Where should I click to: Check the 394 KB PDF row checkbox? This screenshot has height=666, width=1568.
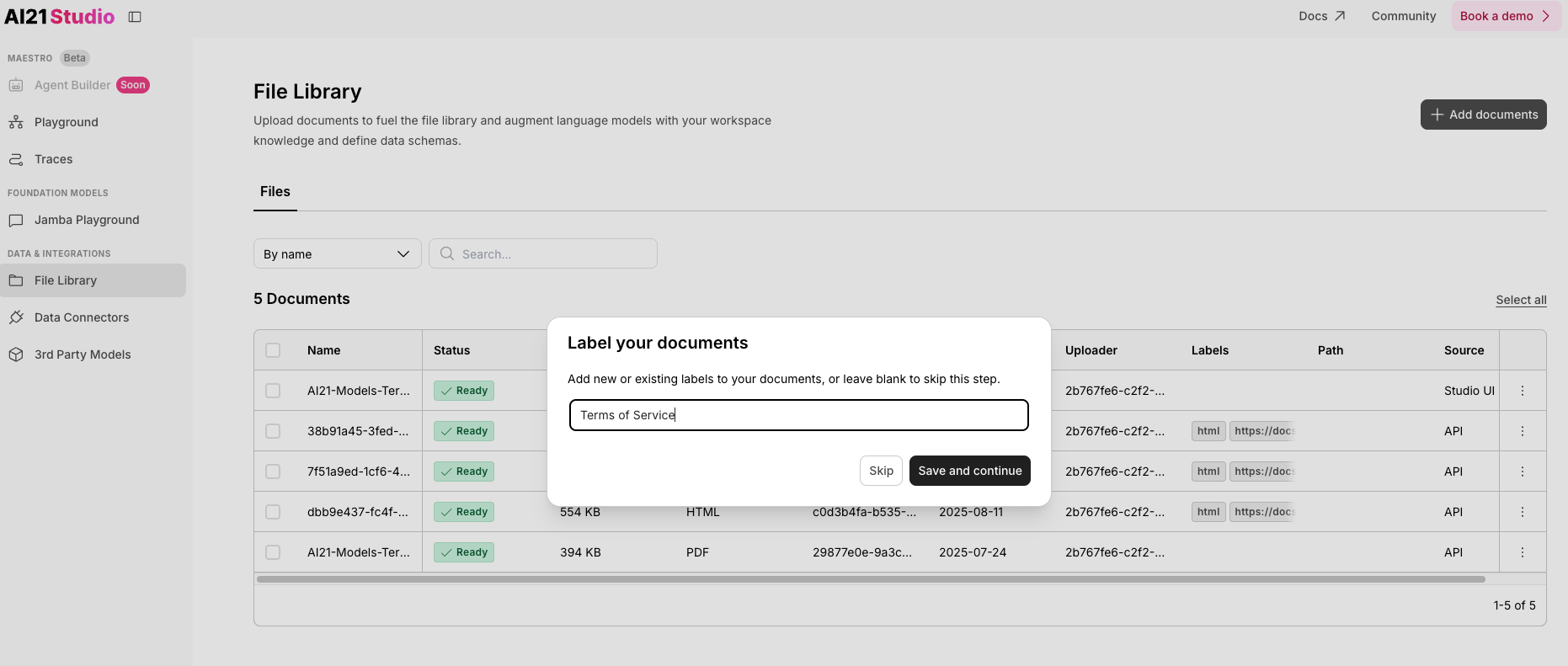coord(273,552)
